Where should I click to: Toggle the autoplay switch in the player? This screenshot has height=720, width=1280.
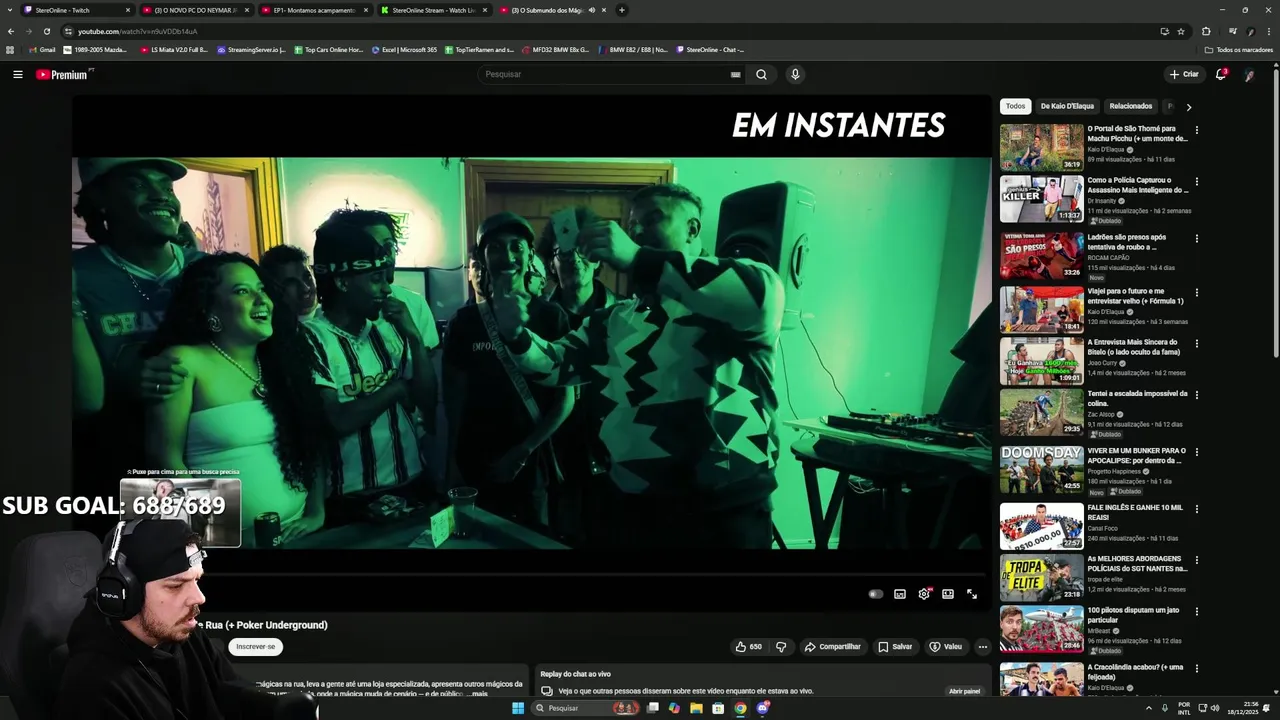(x=876, y=594)
